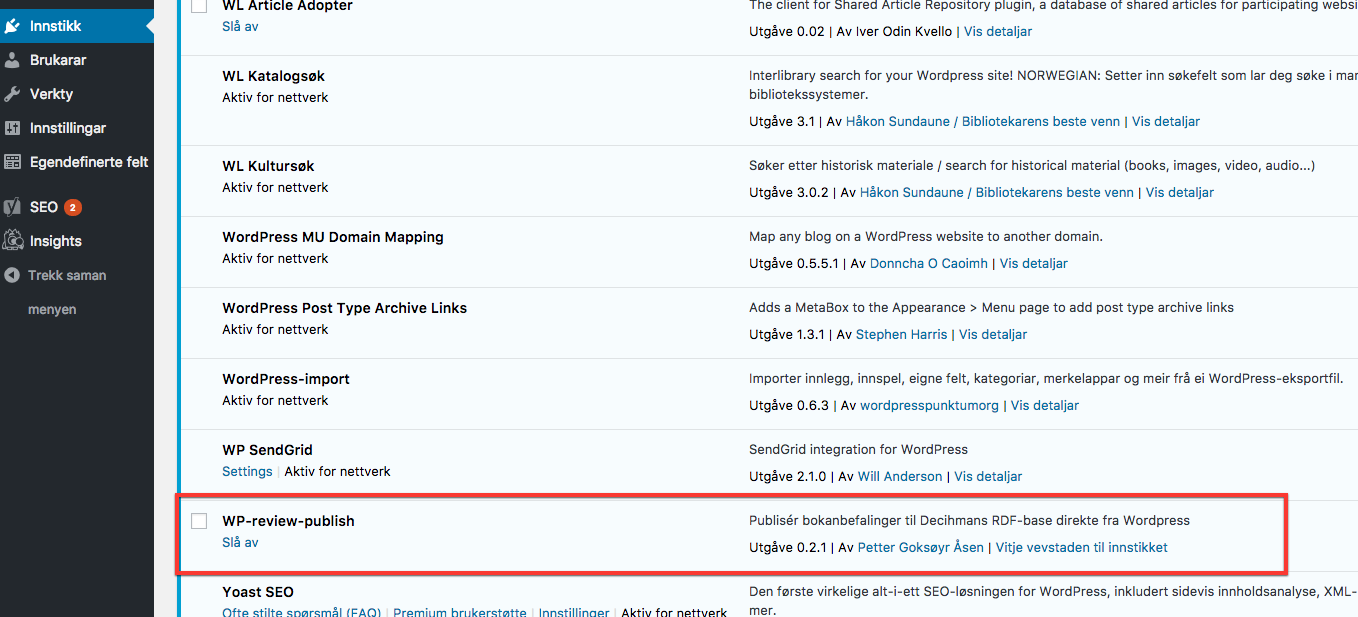Viewport: 1358px width, 617px height.
Task: Open the Innstillingar menu item
Action: tap(77, 128)
